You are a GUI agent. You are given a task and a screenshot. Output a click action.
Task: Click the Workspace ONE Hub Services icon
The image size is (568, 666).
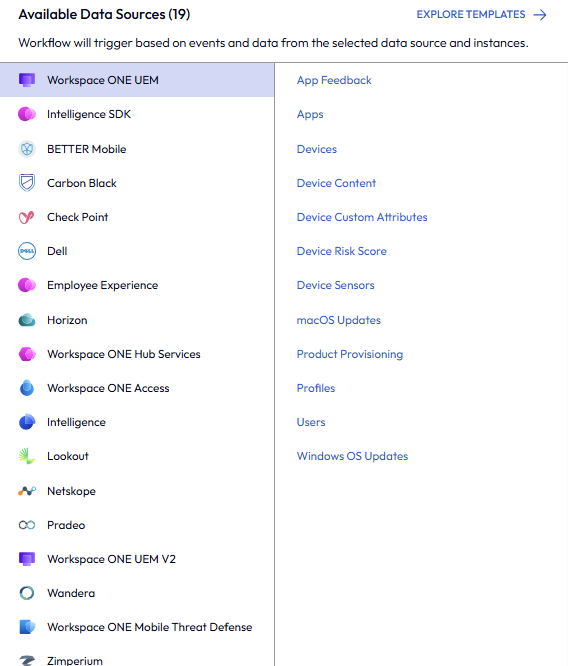click(x=27, y=354)
